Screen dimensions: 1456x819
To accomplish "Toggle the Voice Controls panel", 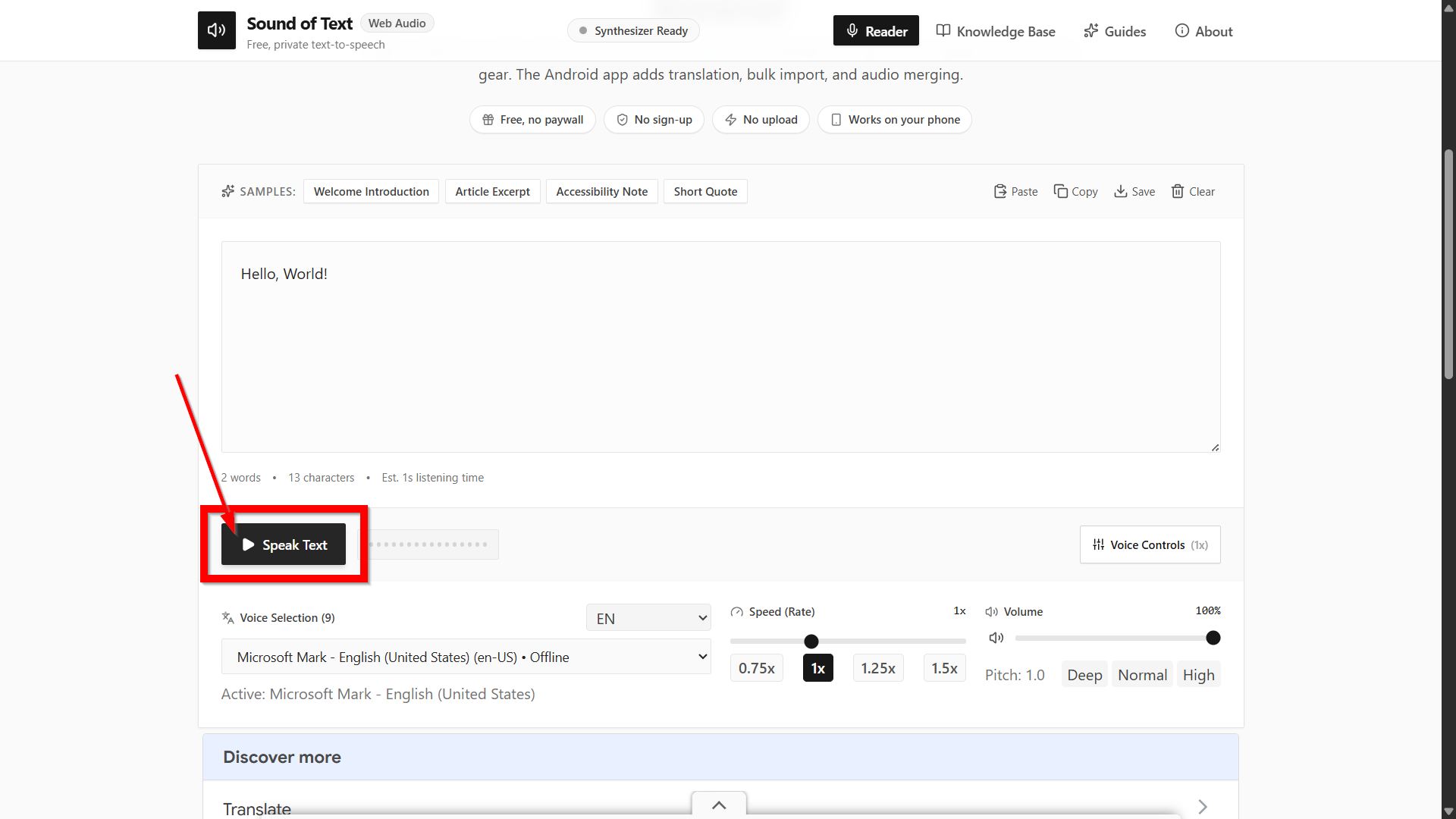I will 1150,544.
